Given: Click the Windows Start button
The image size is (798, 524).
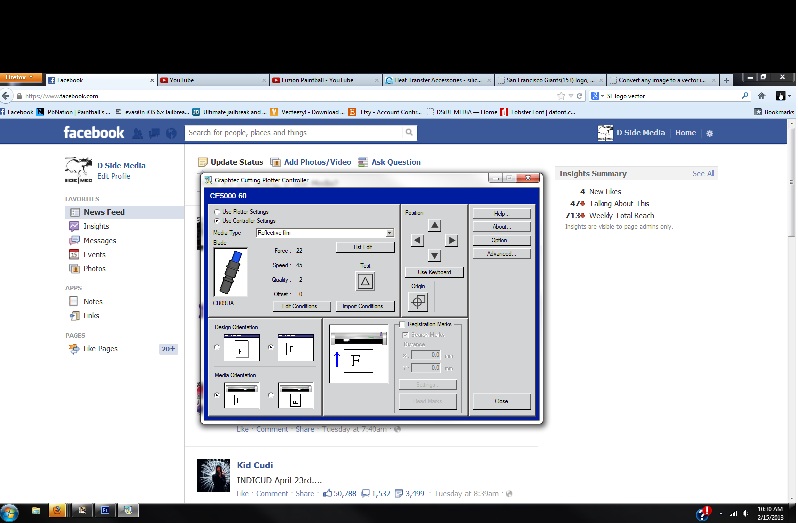Looking at the screenshot, I should pos(10,512).
